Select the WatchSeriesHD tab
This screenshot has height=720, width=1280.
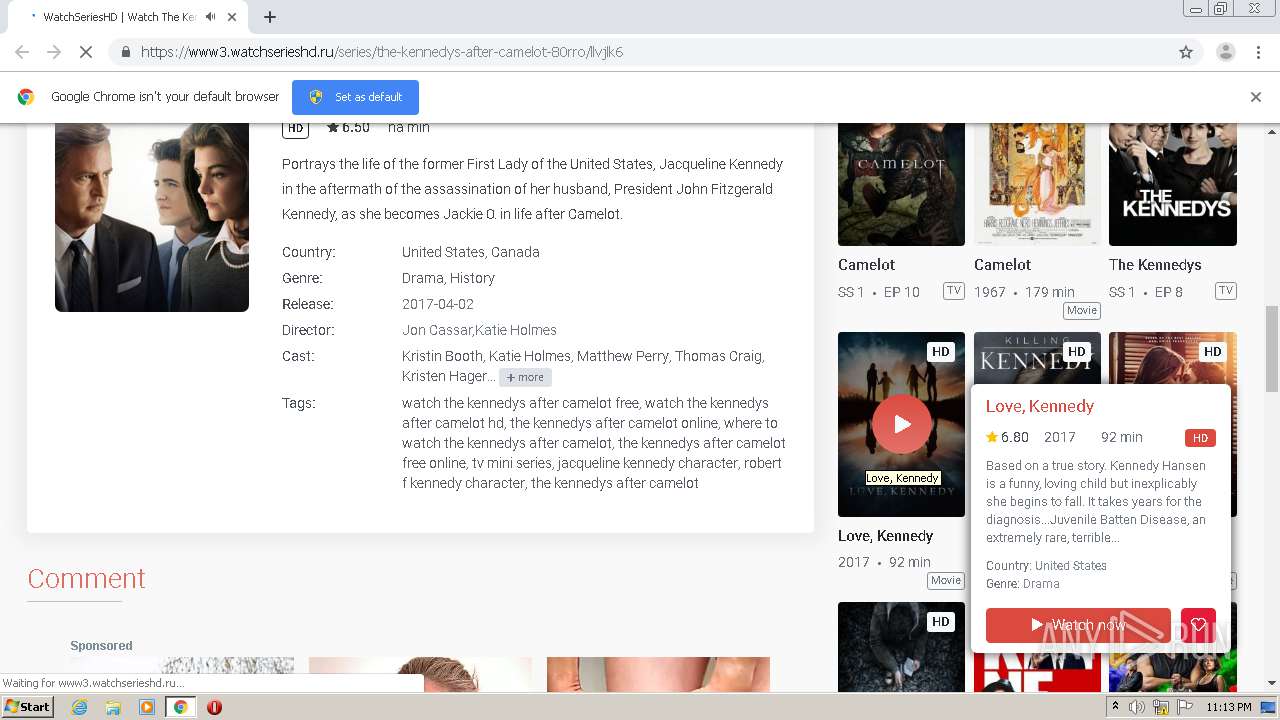click(x=120, y=17)
